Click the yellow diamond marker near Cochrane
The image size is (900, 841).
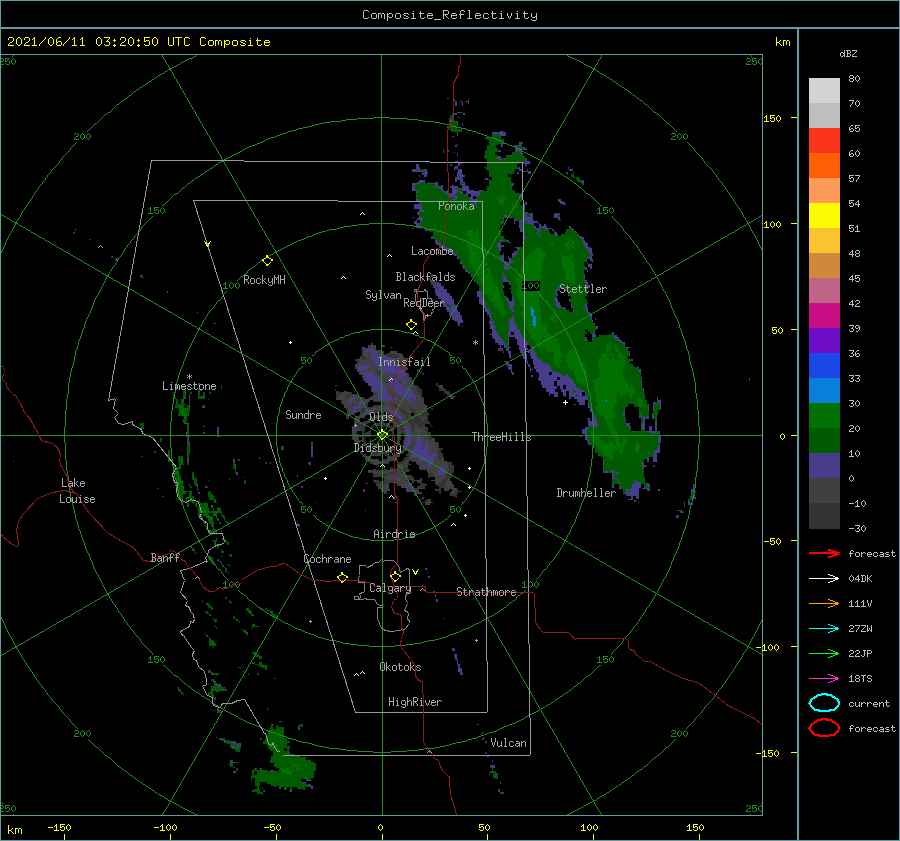[x=342, y=577]
